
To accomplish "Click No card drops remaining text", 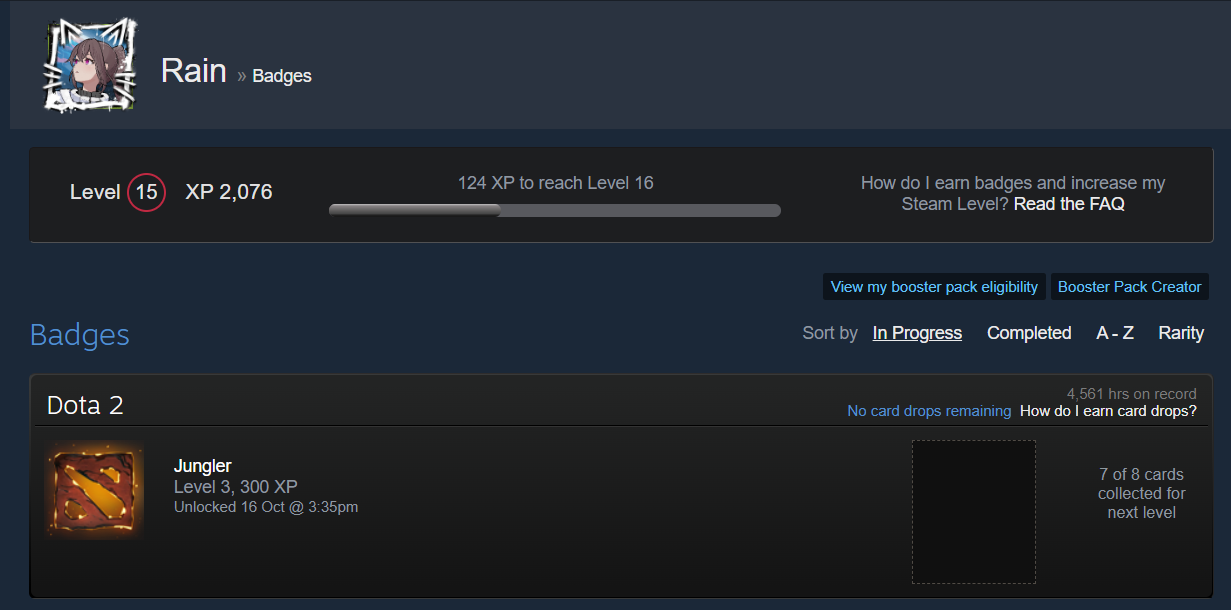I will [929, 411].
